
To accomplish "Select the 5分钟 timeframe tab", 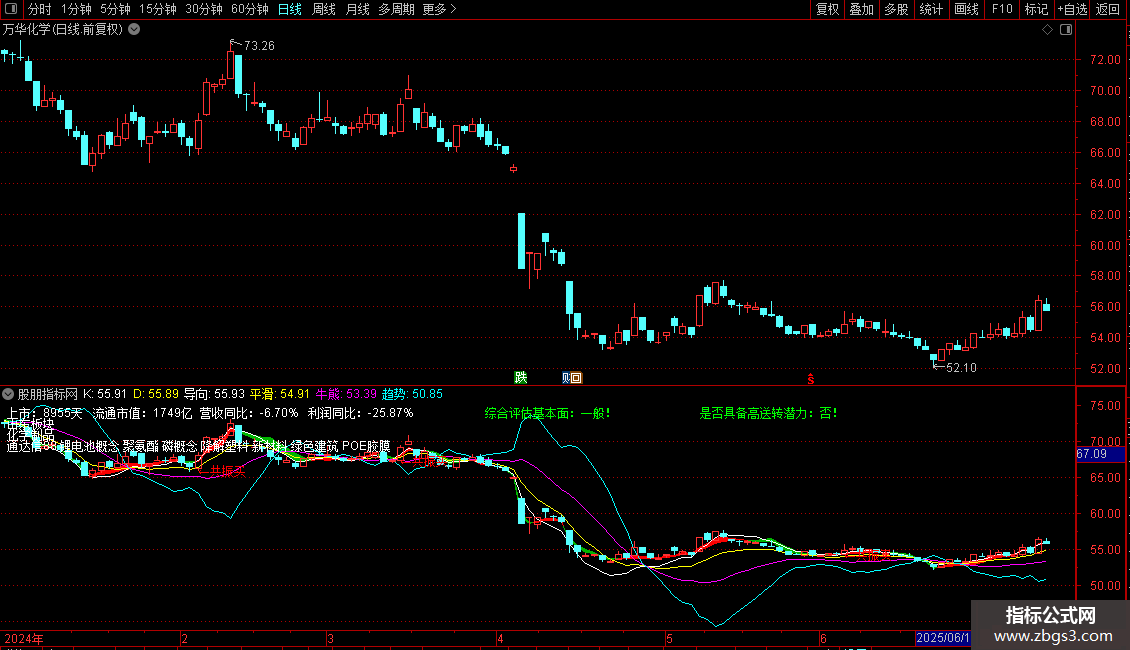I will tap(115, 10).
